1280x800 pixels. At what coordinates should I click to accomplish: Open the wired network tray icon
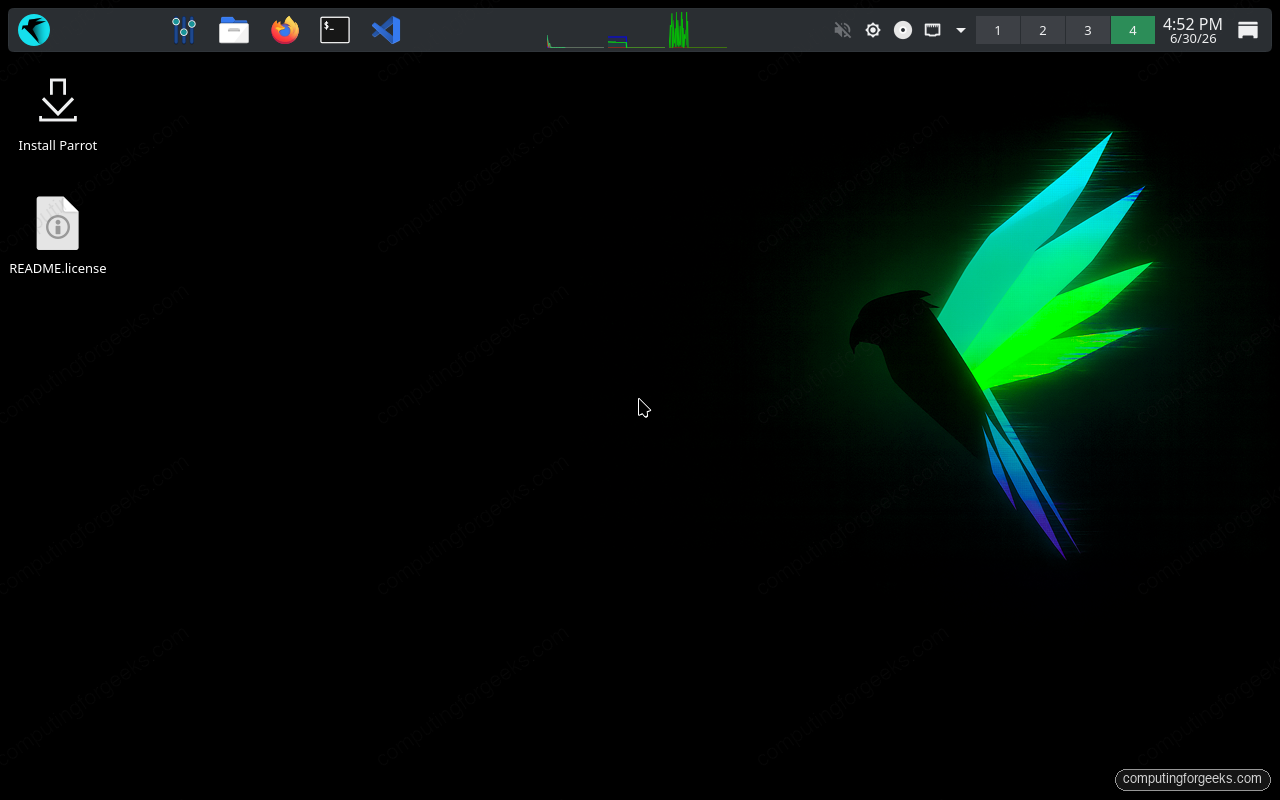932,30
